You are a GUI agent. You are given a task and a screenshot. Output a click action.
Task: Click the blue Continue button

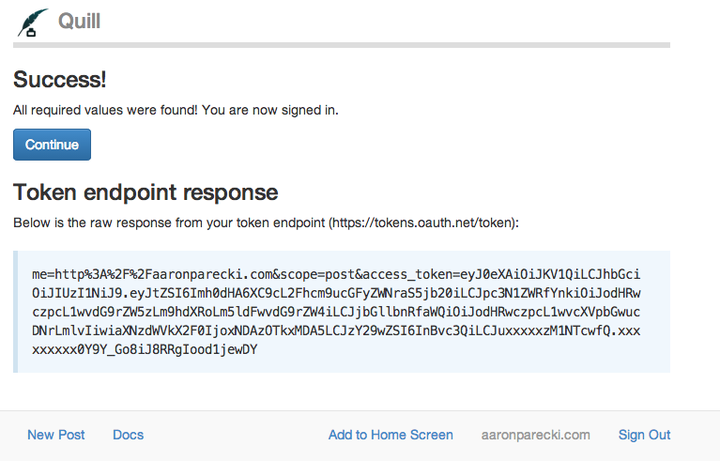click(x=52, y=145)
